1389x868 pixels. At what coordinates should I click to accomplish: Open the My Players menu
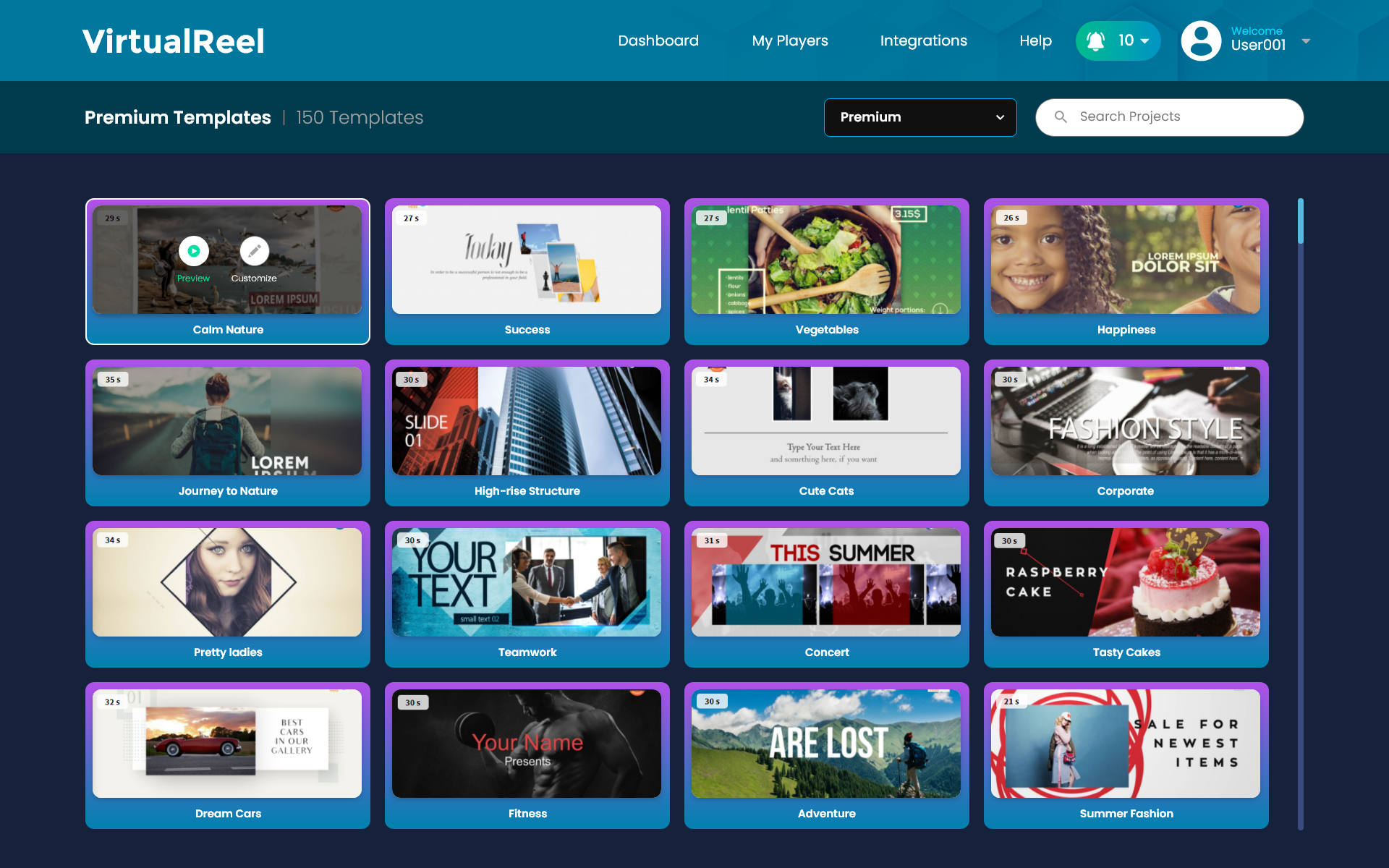(790, 41)
